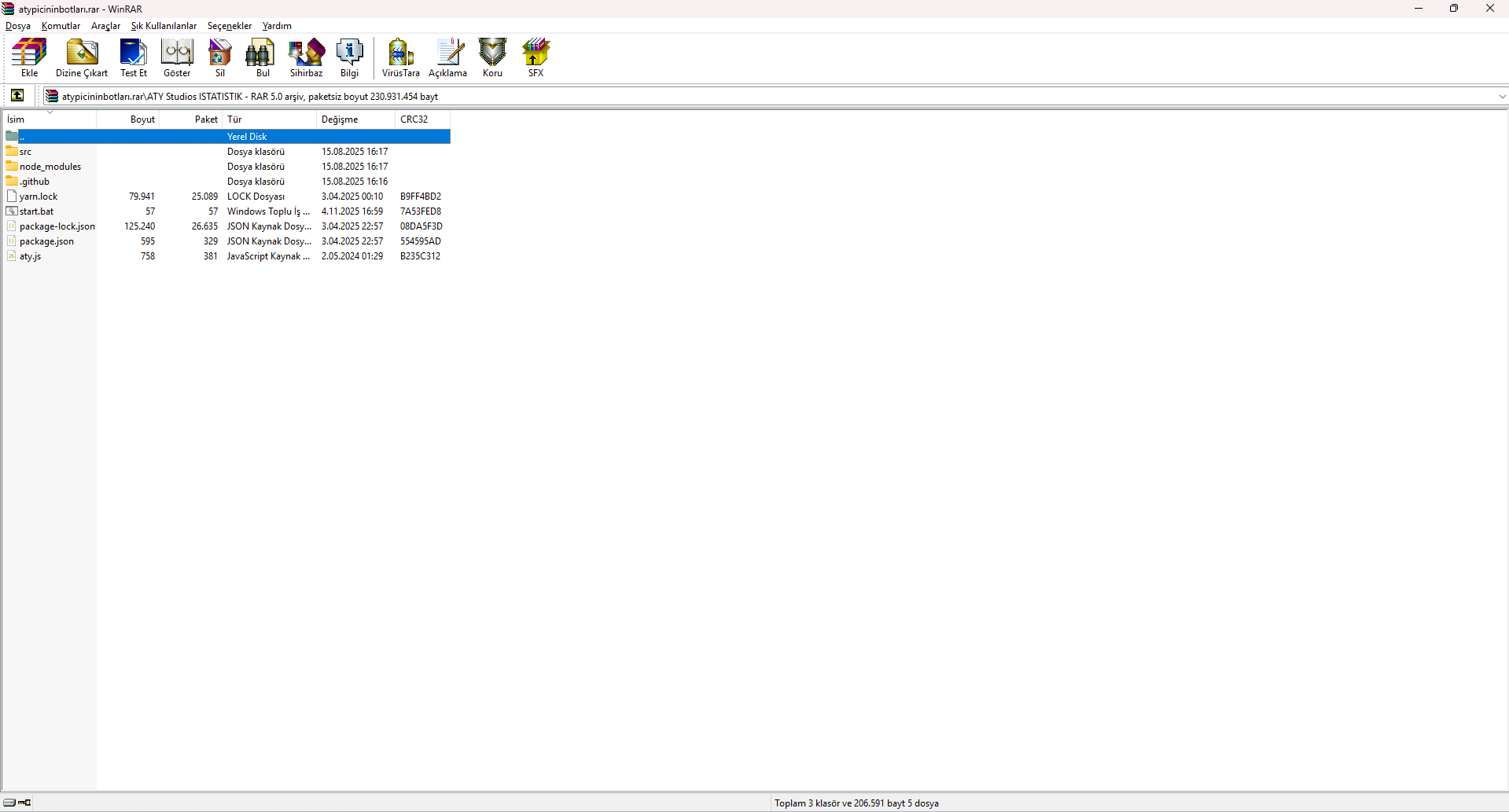Expand the archive path dropdown arrow
1509x812 pixels.
1502,97
